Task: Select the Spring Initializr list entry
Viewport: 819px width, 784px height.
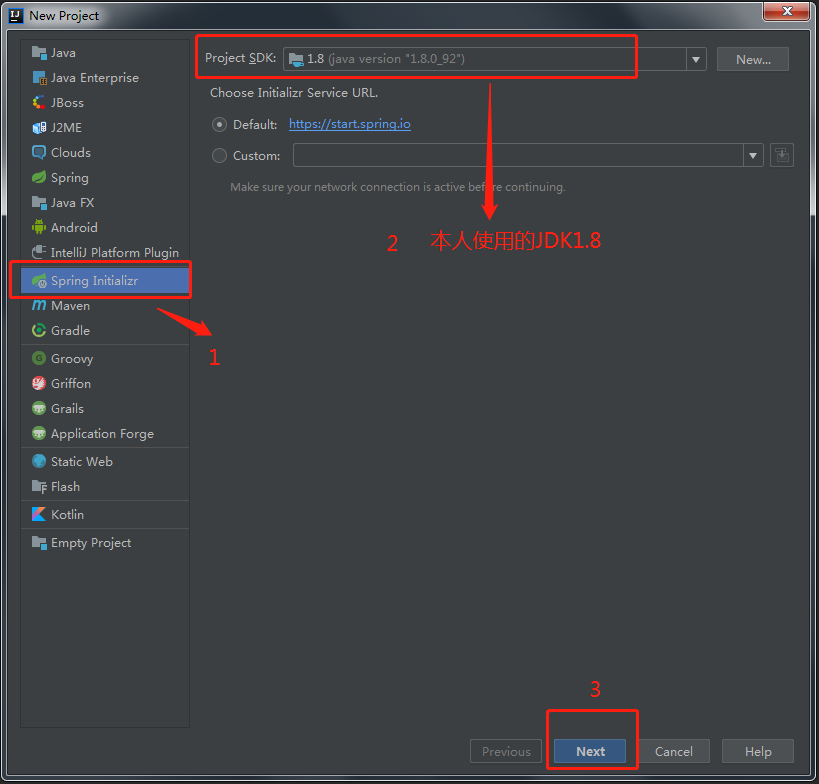Action: 105,281
